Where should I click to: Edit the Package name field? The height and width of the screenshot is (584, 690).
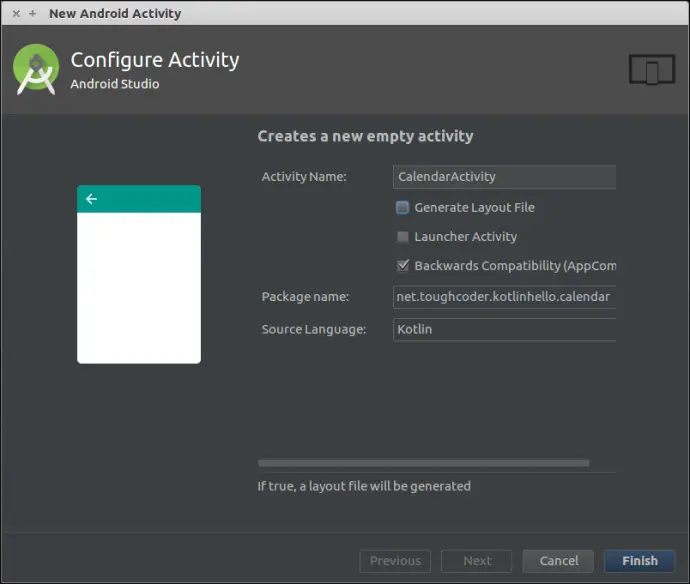[x=504, y=297]
